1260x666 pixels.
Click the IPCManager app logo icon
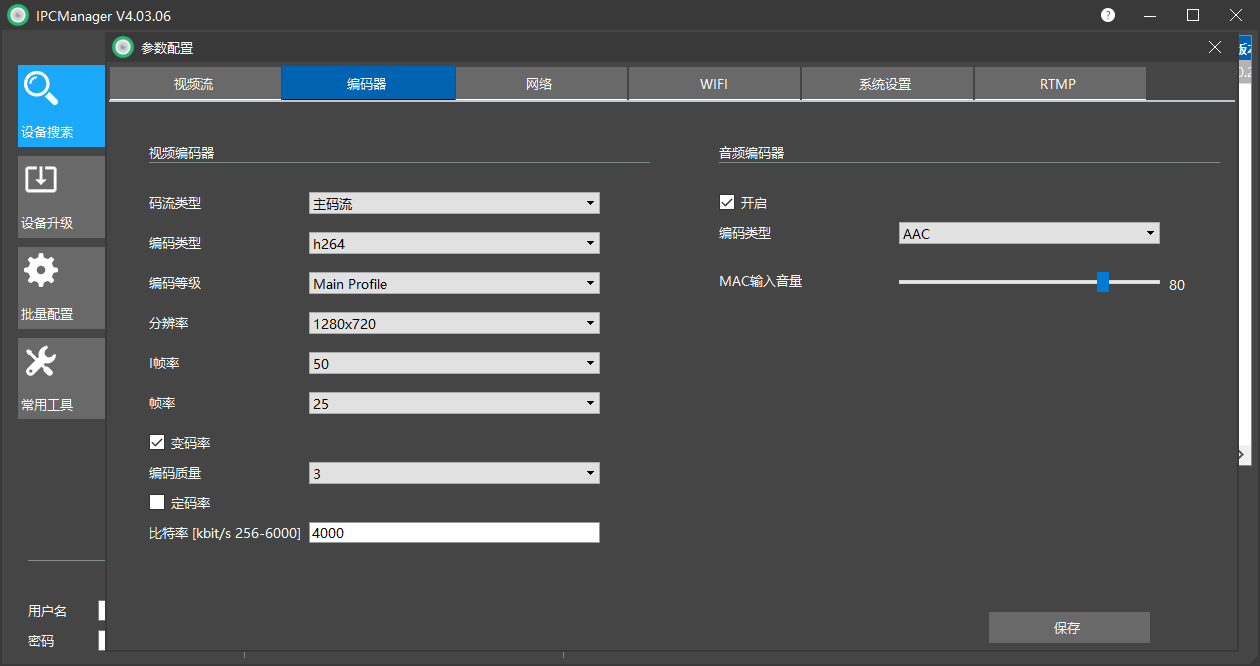[18, 16]
